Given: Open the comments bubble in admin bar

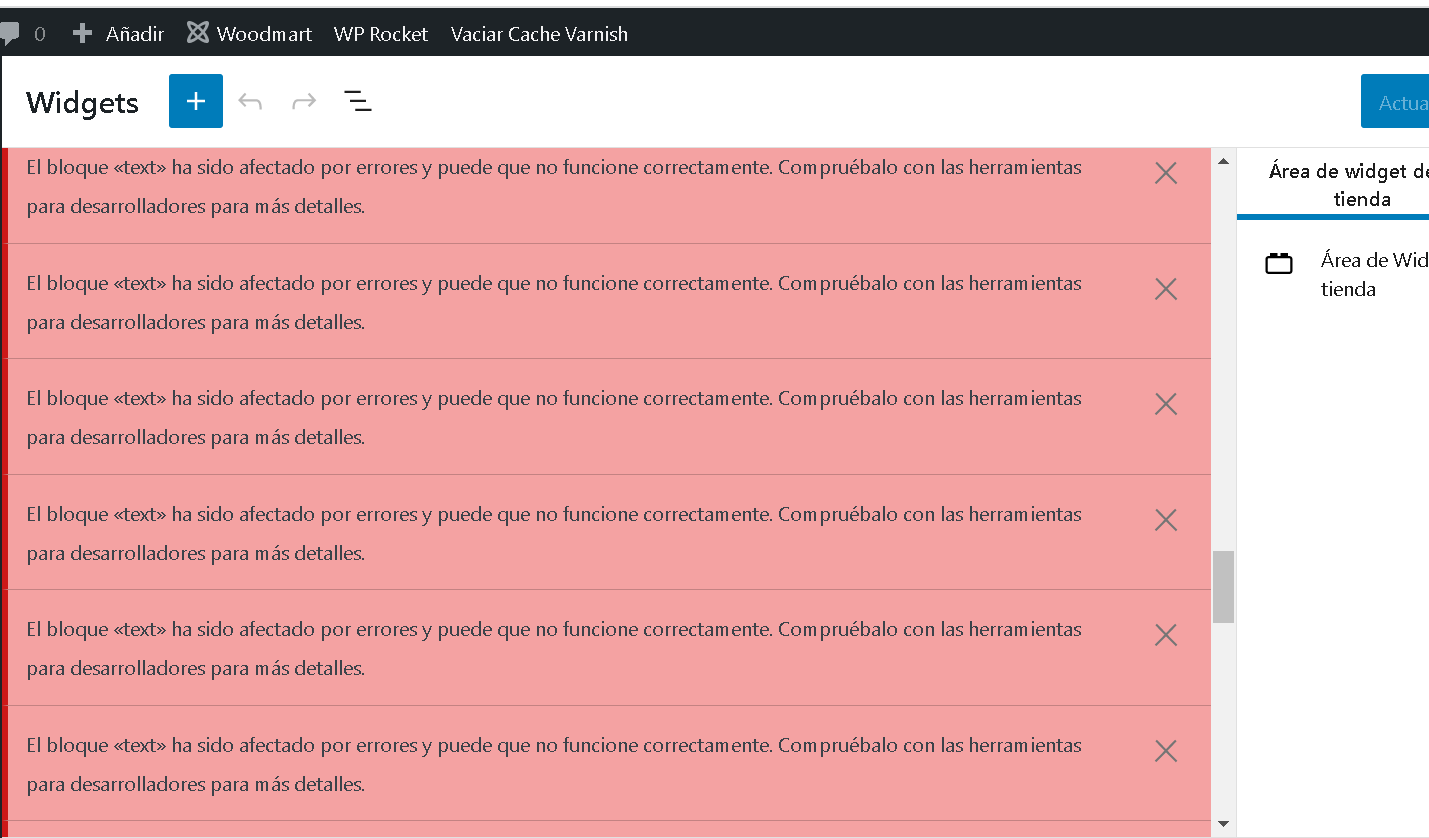Looking at the screenshot, I should pyautogui.click(x=10, y=34).
